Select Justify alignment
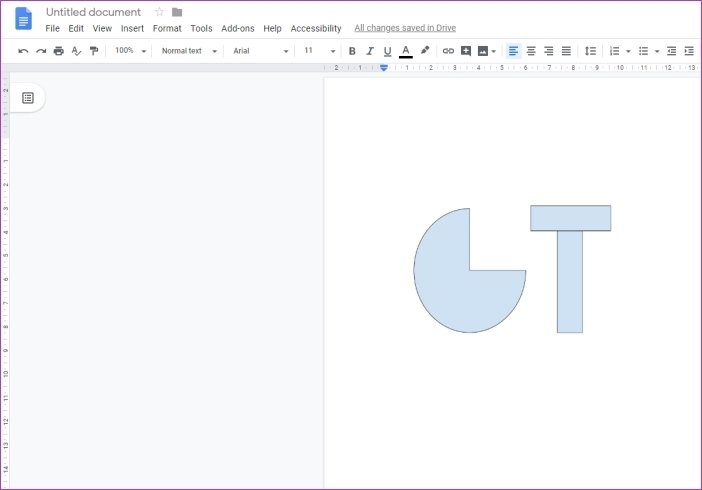Viewport: 702px width, 490px height. 566,51
